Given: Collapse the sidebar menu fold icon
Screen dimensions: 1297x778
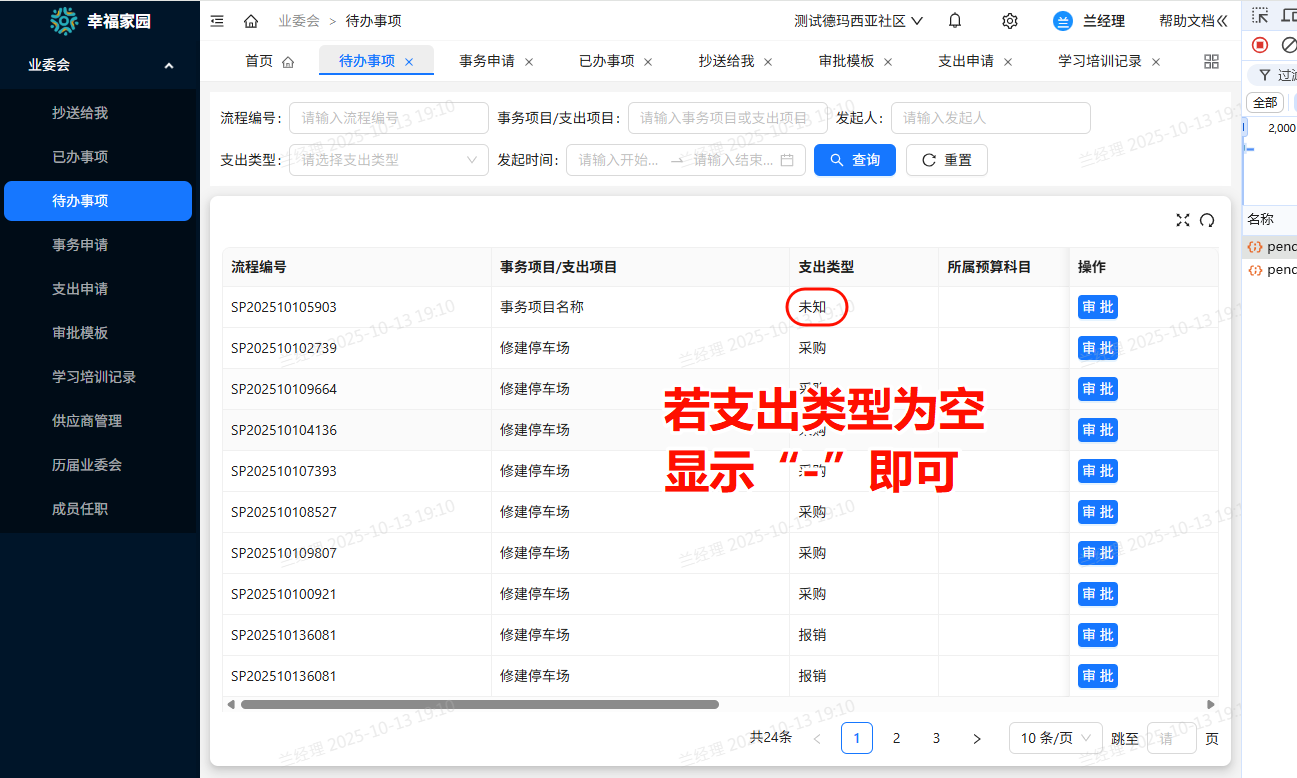Looking at the screenshot, I should coord(218,21).
